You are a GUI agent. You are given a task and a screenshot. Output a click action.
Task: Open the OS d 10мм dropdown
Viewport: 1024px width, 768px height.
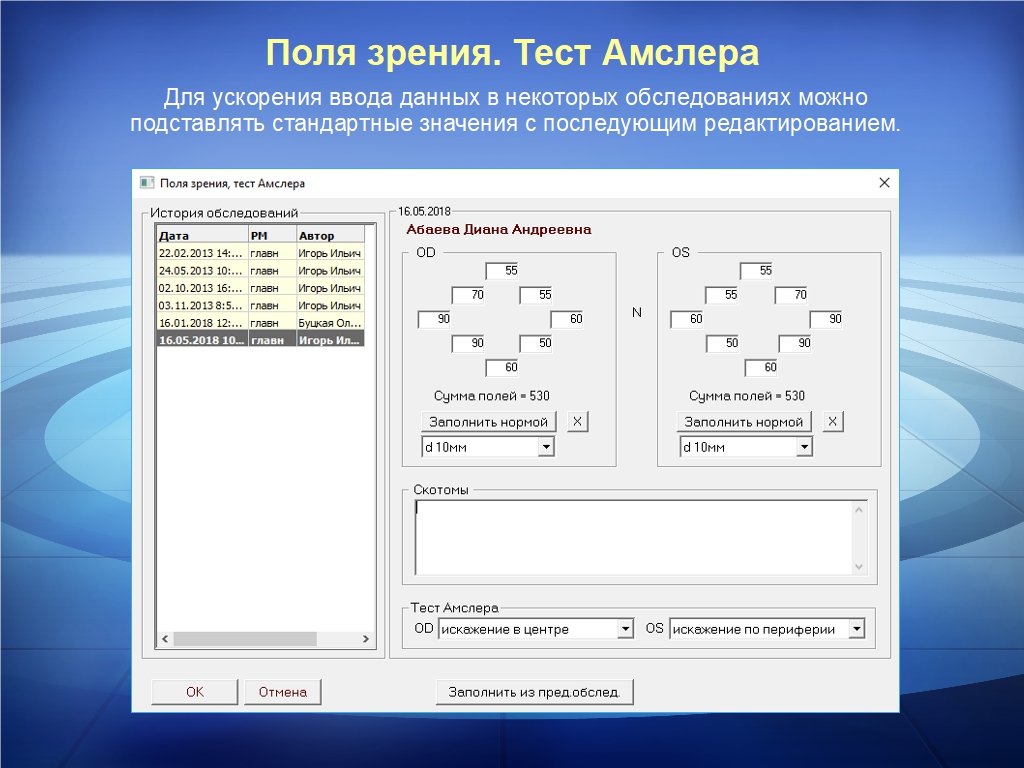pos(804,448)
